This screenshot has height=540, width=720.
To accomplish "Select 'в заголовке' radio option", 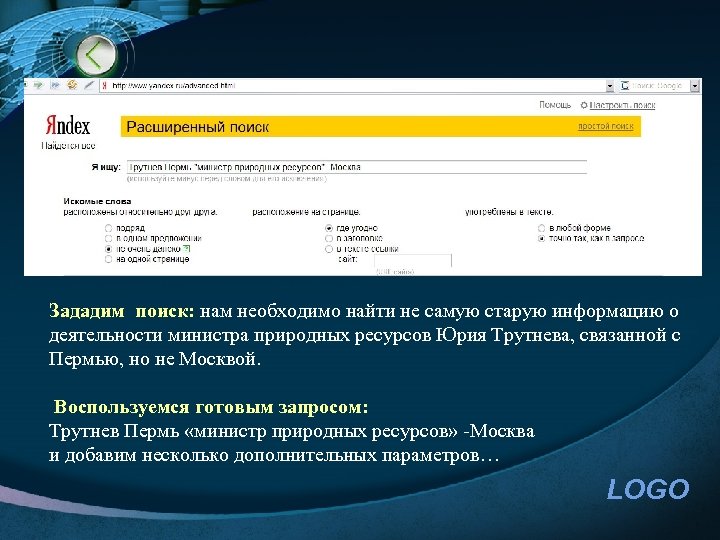I will [x=329, y=239].
